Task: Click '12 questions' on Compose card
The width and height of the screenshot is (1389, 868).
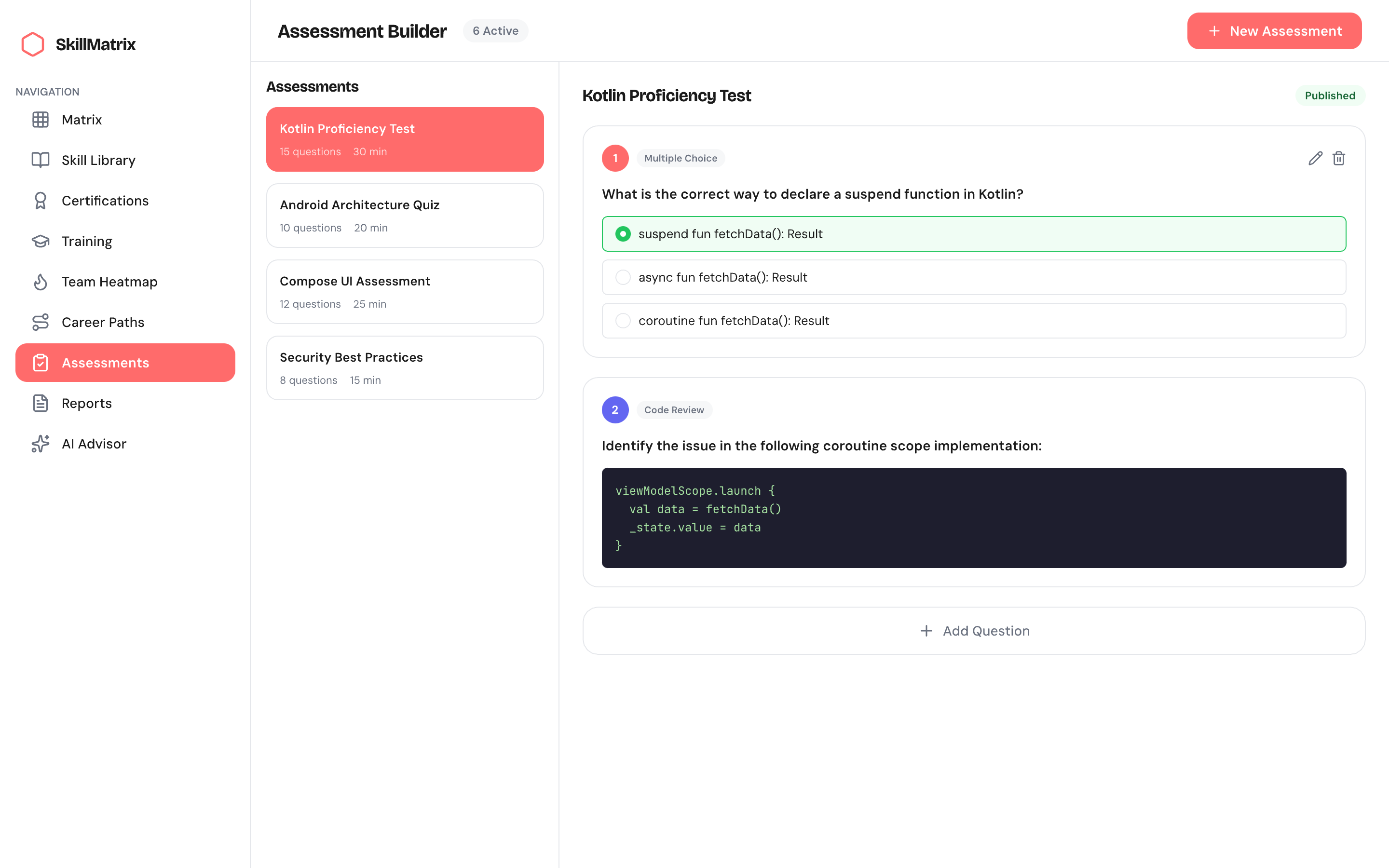Action: pos(310,304)
